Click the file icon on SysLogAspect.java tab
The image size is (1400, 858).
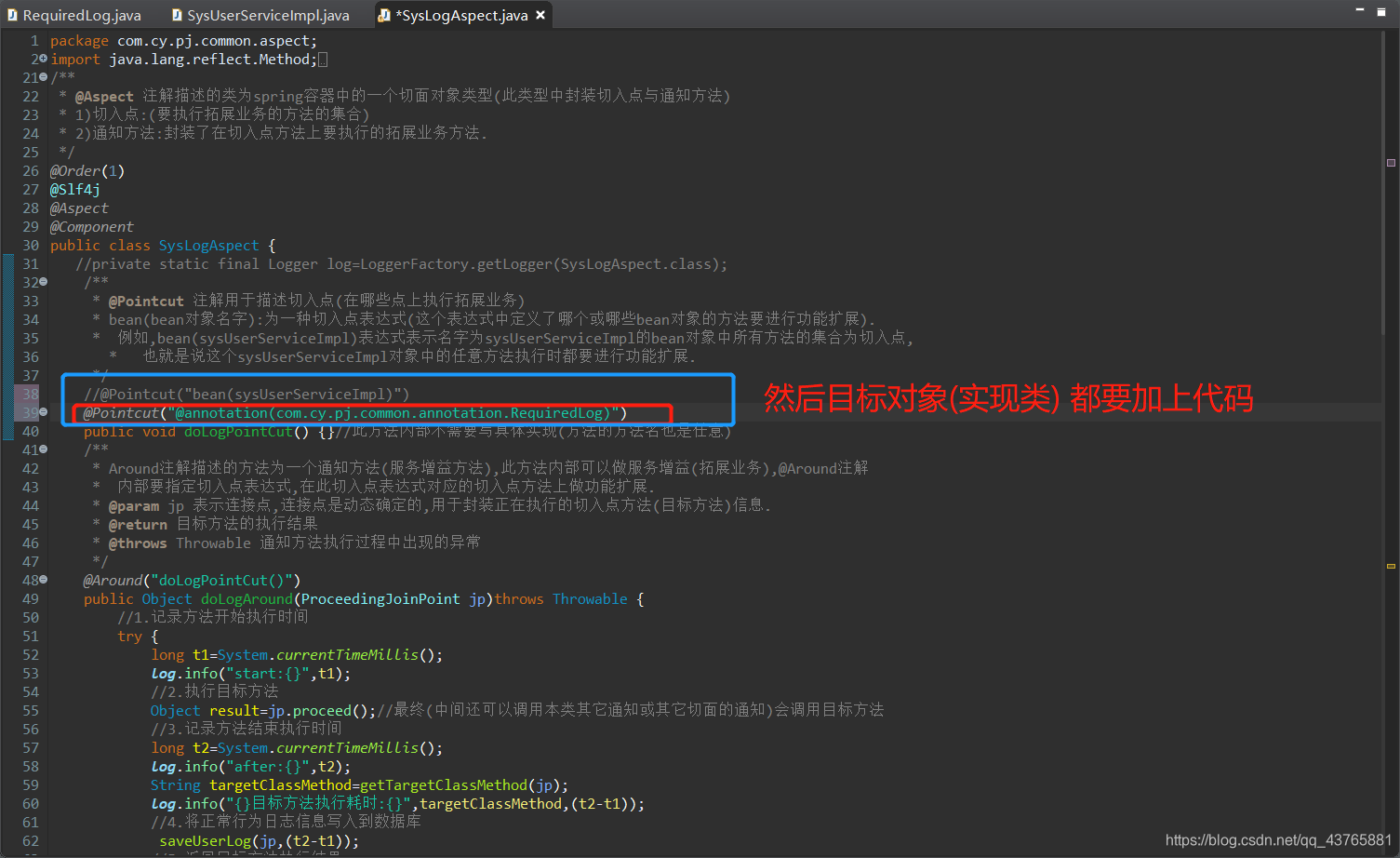pyautogui.click(x=383, y=15)
